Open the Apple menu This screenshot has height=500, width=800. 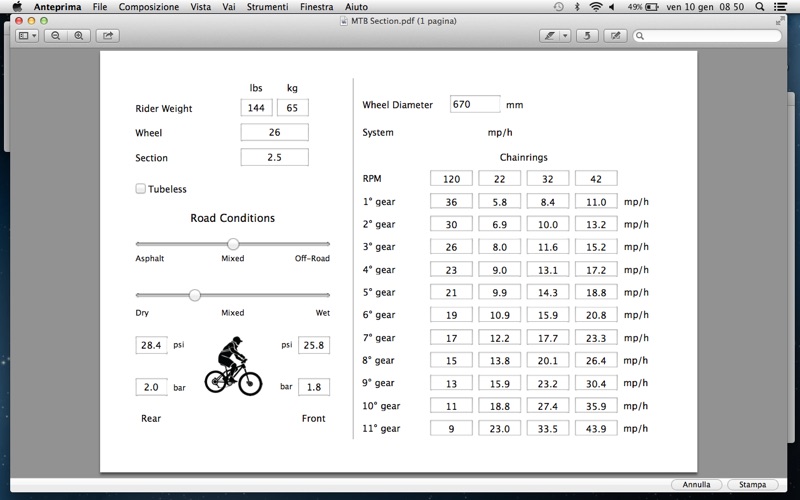17,7
